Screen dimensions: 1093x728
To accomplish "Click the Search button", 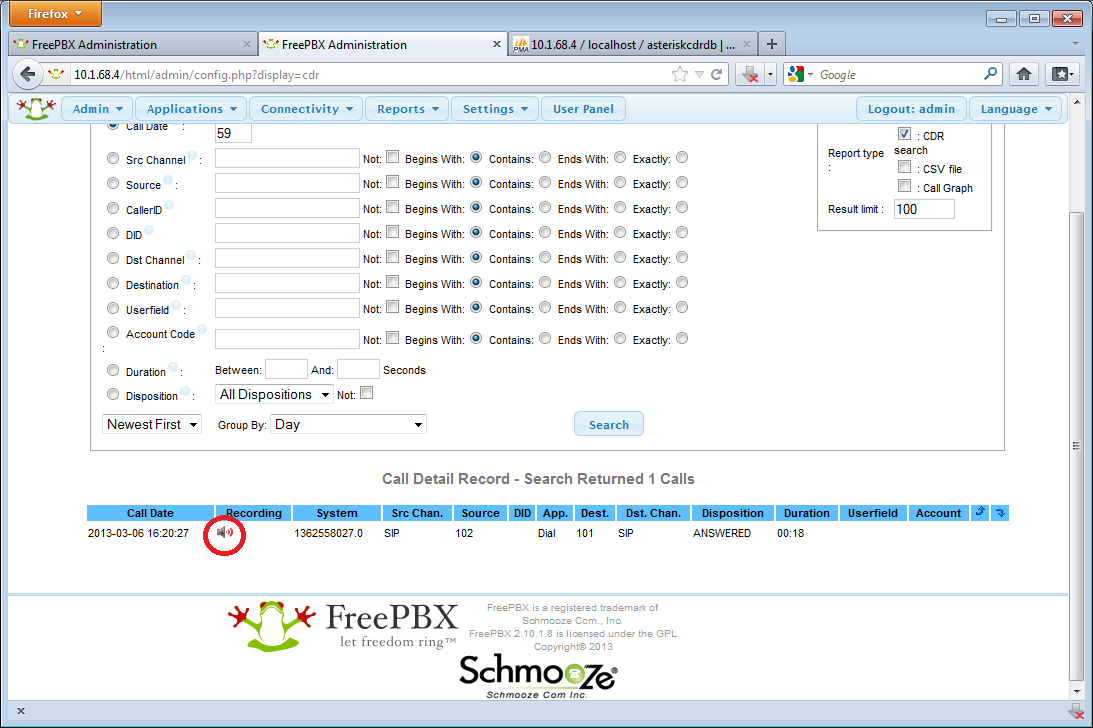I will tap(608, 424).
